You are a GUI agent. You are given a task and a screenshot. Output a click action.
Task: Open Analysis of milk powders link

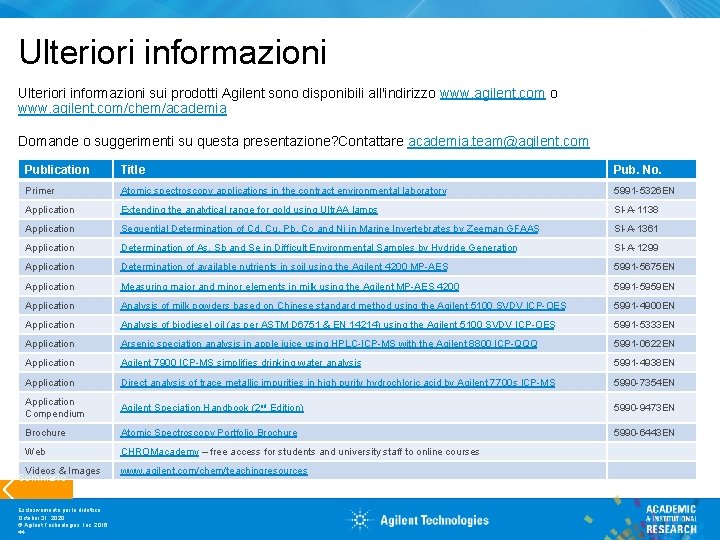tap(343, 306)
